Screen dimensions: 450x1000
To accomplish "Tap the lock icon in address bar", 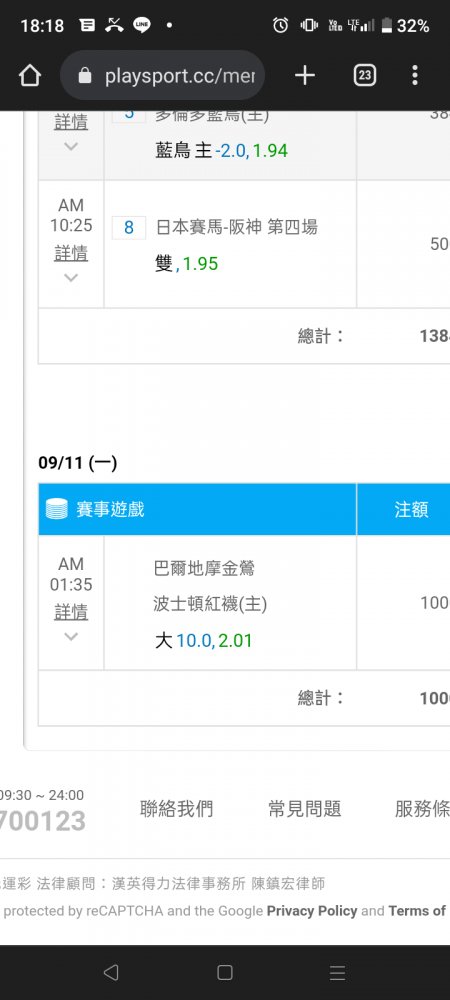I will [85, 77].
